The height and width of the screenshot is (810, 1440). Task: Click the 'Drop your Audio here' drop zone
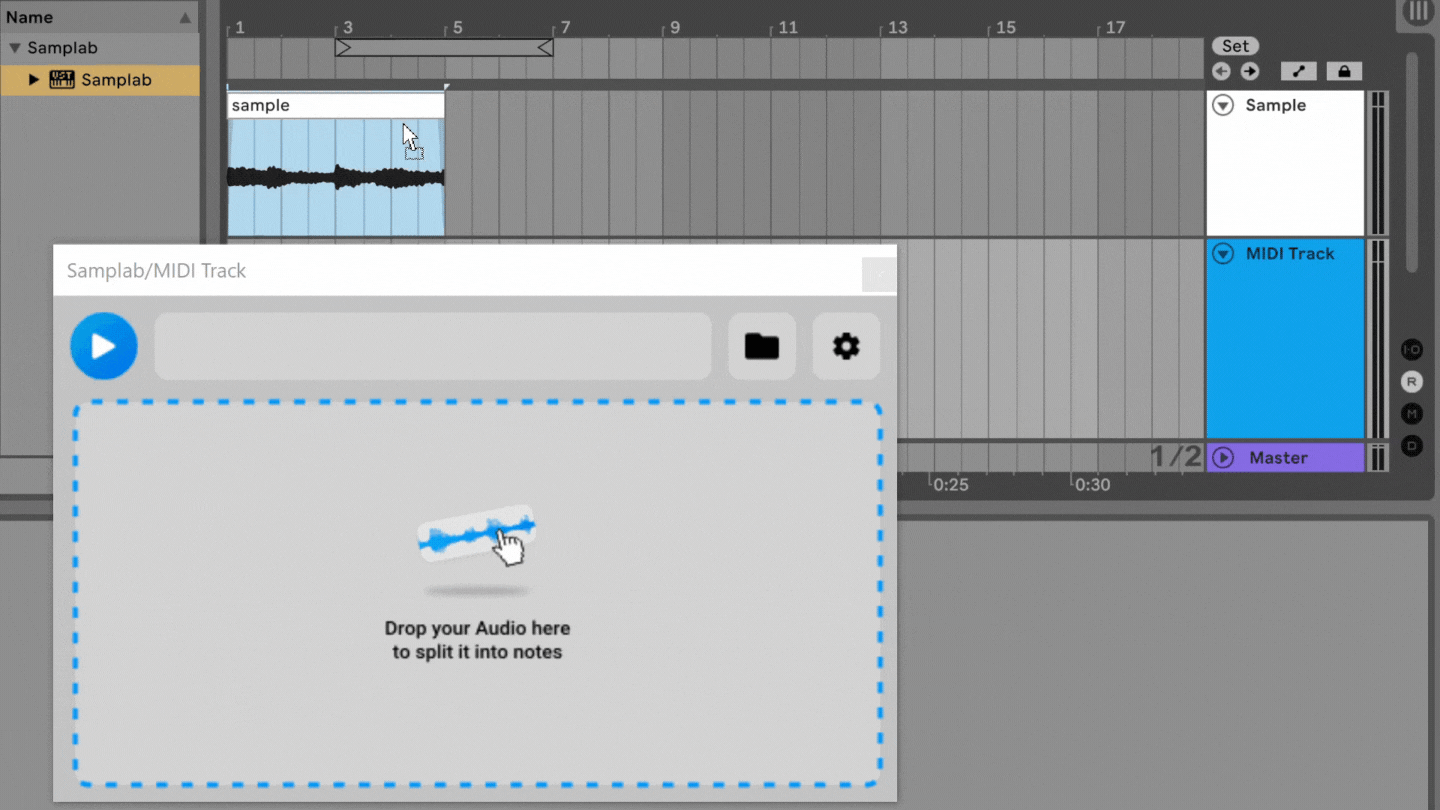[x=477, y=594]
